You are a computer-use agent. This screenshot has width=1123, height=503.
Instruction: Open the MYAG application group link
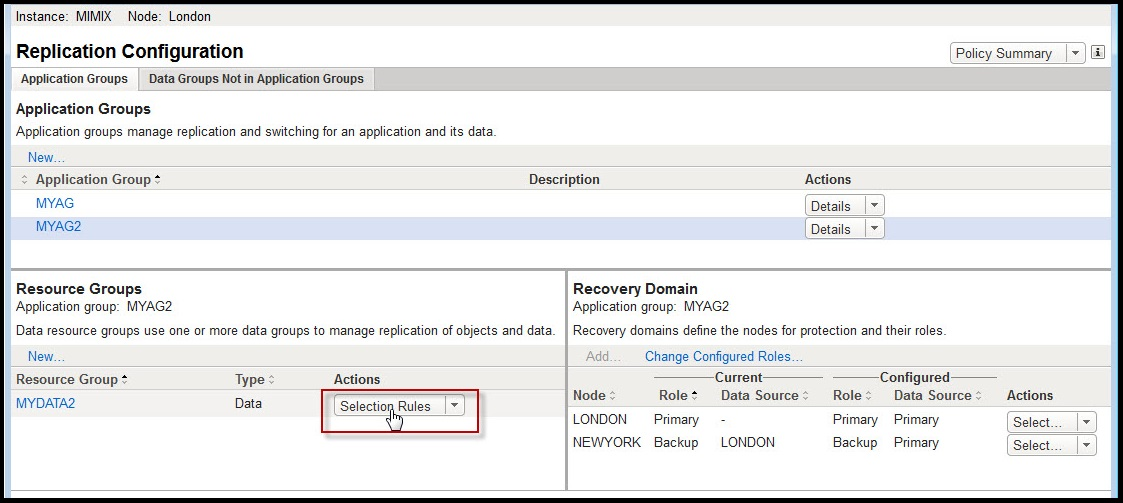tap(55, 204)
